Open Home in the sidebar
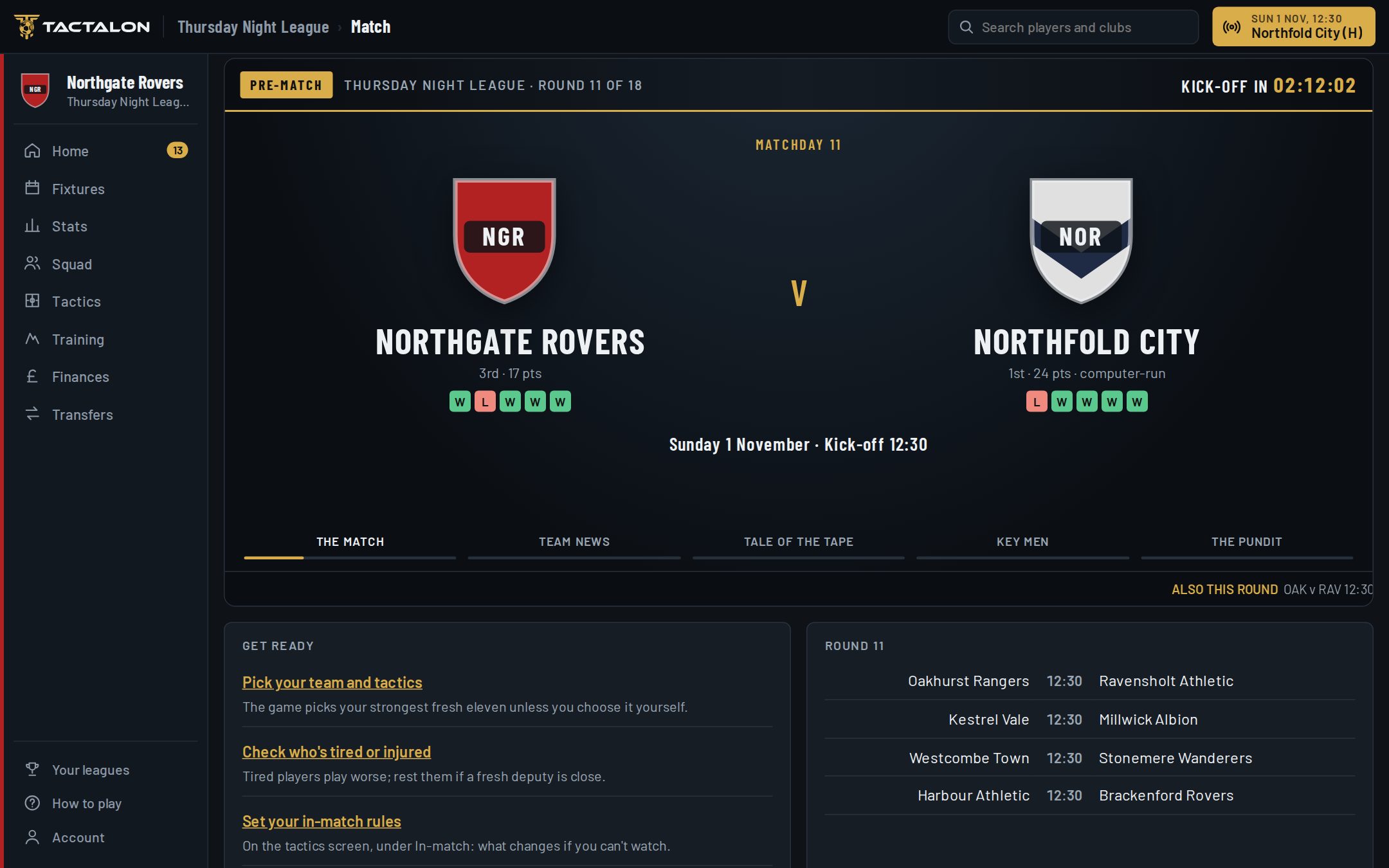Image resolution: width=1389 pixels, height=868 pixels. point(105,151)
